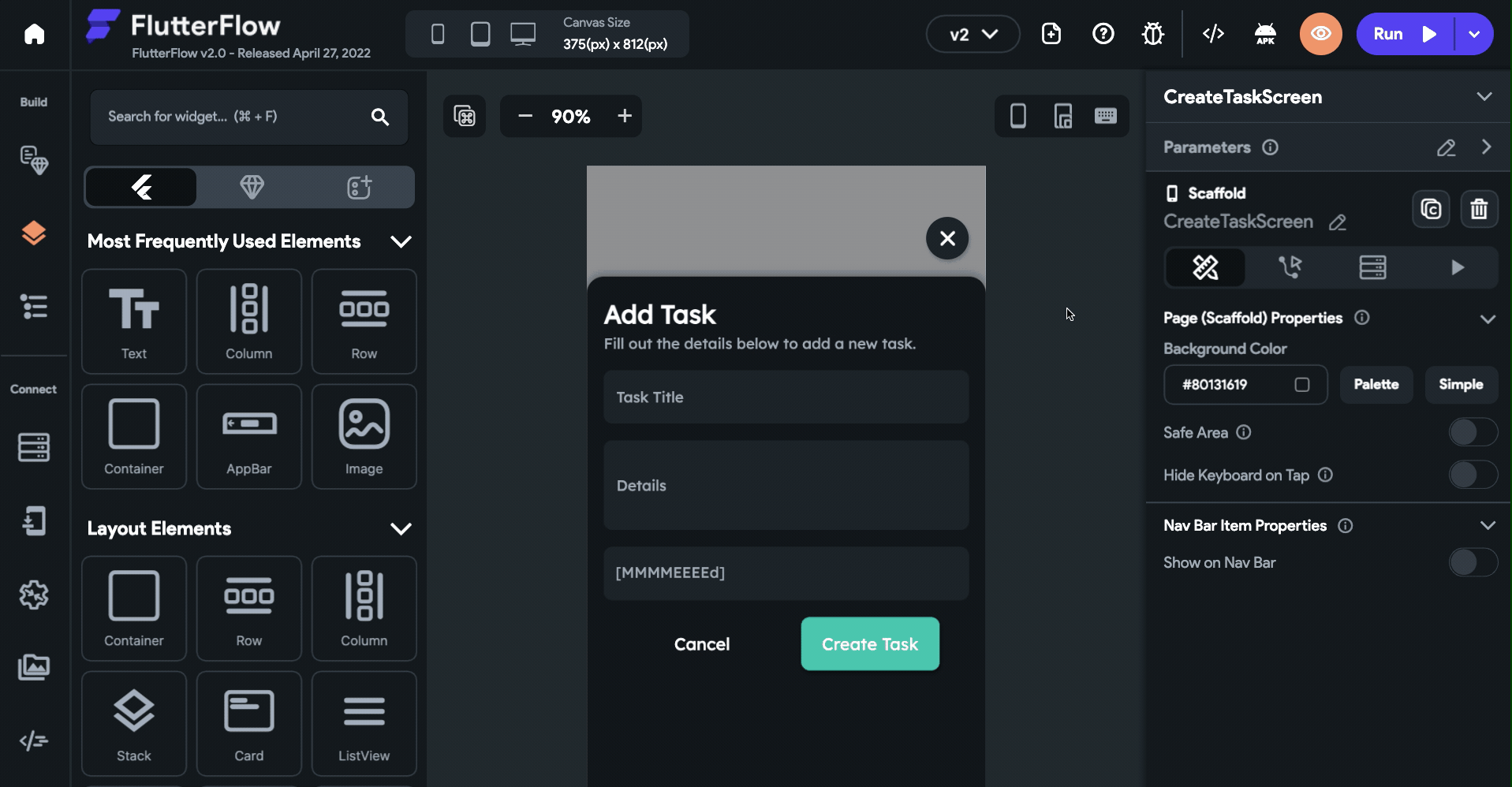Click the orange preview eye button
Viewport: 1512px width, 787px height.
(1321, 34)
